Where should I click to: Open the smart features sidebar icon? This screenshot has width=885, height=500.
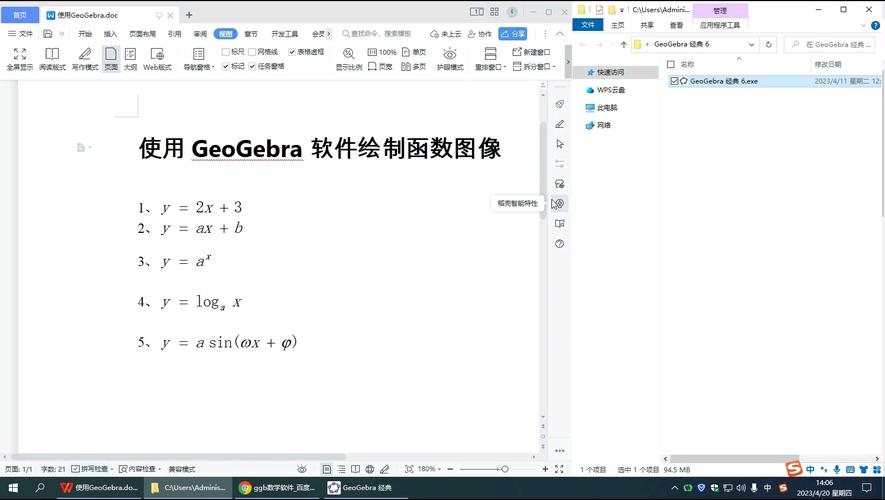pos(559,204)
